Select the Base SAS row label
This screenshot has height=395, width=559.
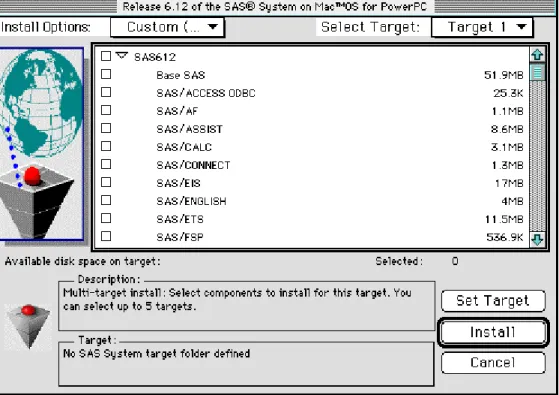point(181,75)
